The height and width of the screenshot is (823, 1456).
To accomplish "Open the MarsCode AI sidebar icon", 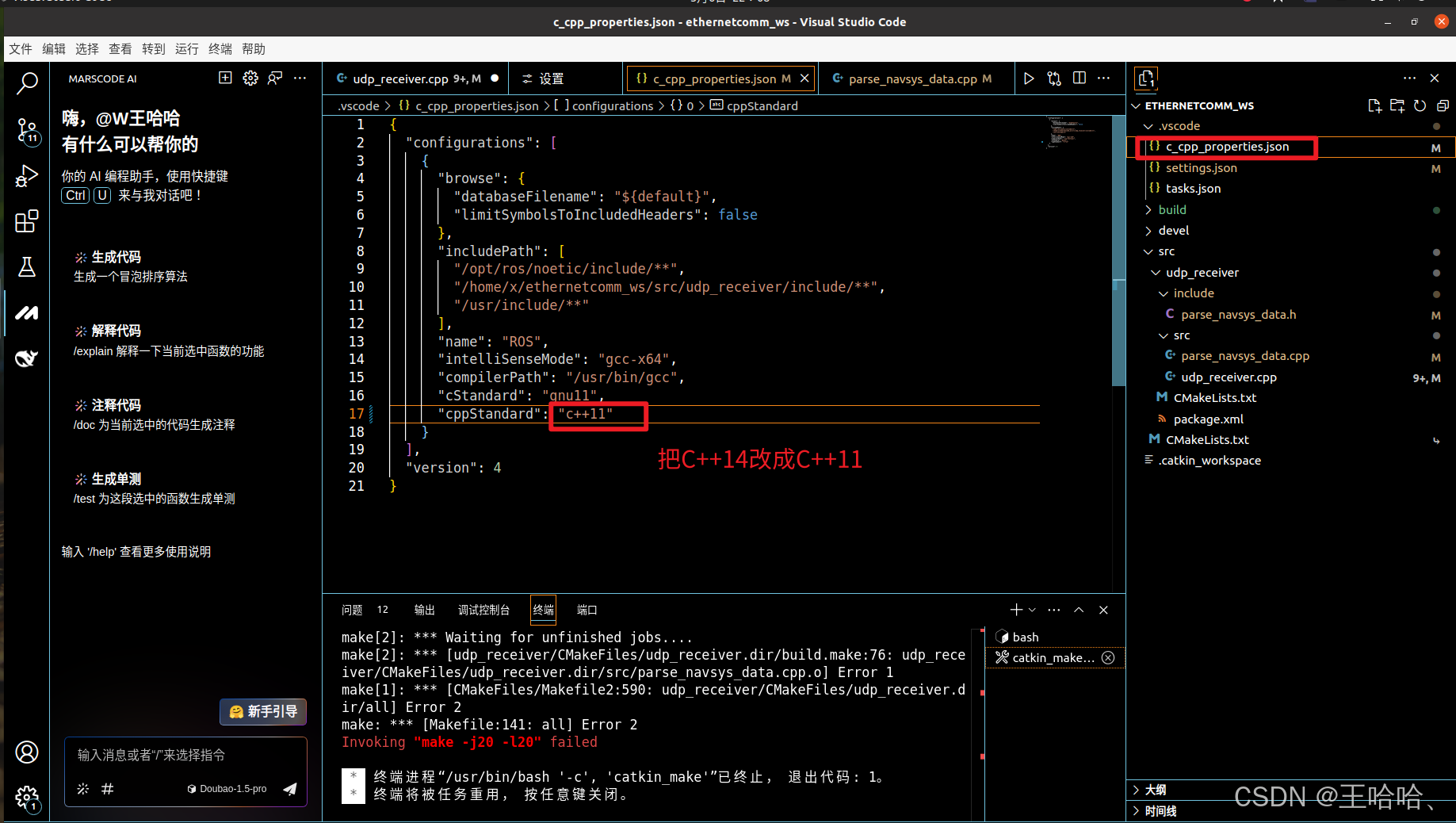I will (x=28, y=313).
